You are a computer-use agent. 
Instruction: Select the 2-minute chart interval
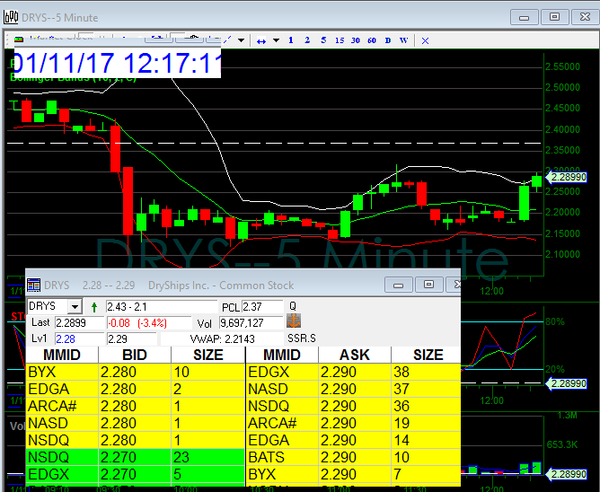(308, 40)
